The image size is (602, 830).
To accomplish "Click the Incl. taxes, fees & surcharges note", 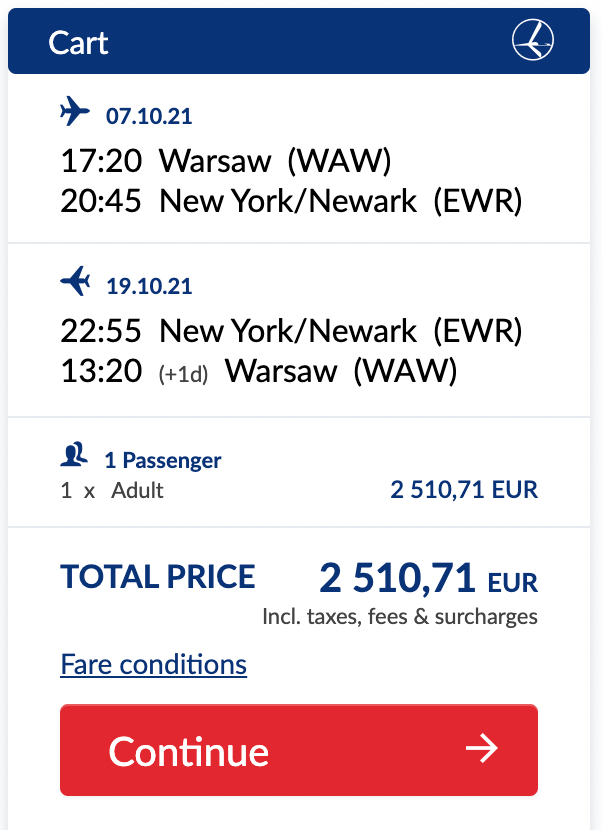I will pyautogui.click(x=400, y=617).
